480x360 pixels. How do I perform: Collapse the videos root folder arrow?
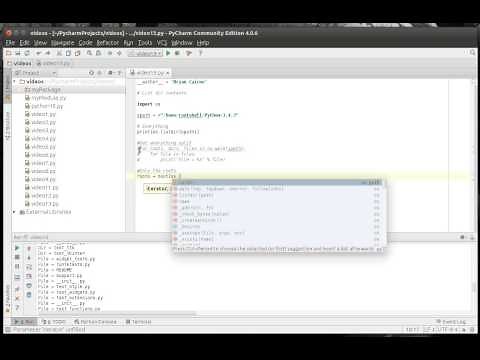coord(14,81)
